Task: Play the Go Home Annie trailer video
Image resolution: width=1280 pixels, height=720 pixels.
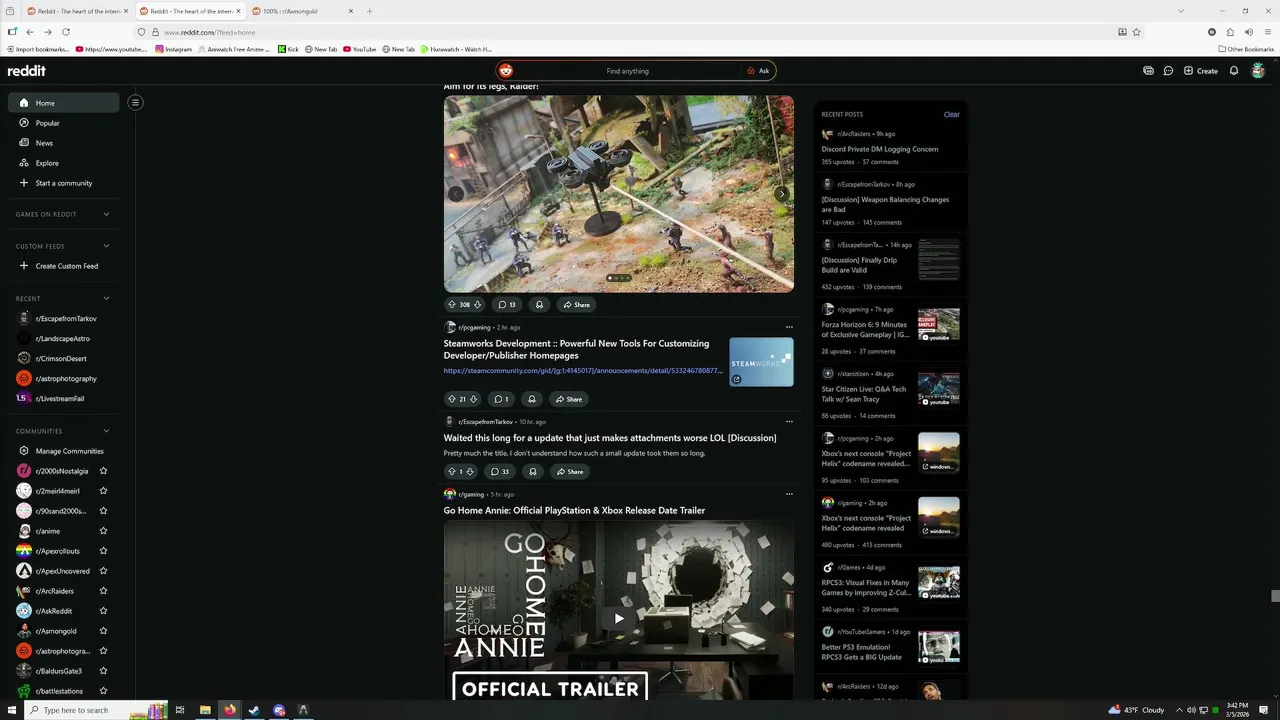Action: 619,618
